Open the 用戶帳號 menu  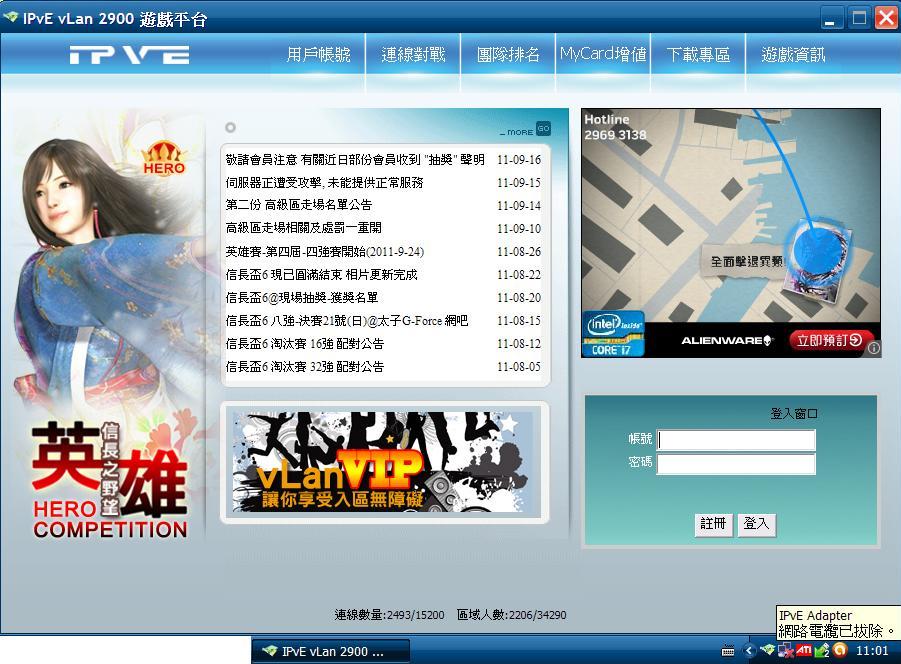click(x=318, y=55)
